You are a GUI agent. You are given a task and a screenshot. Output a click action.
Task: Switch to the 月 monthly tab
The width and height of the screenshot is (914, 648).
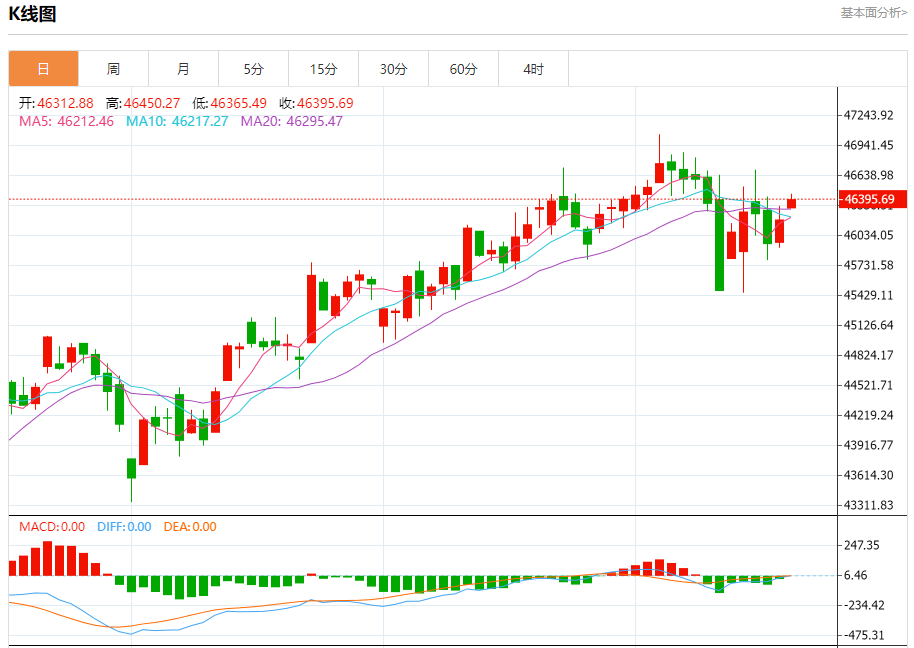(184, 69)
